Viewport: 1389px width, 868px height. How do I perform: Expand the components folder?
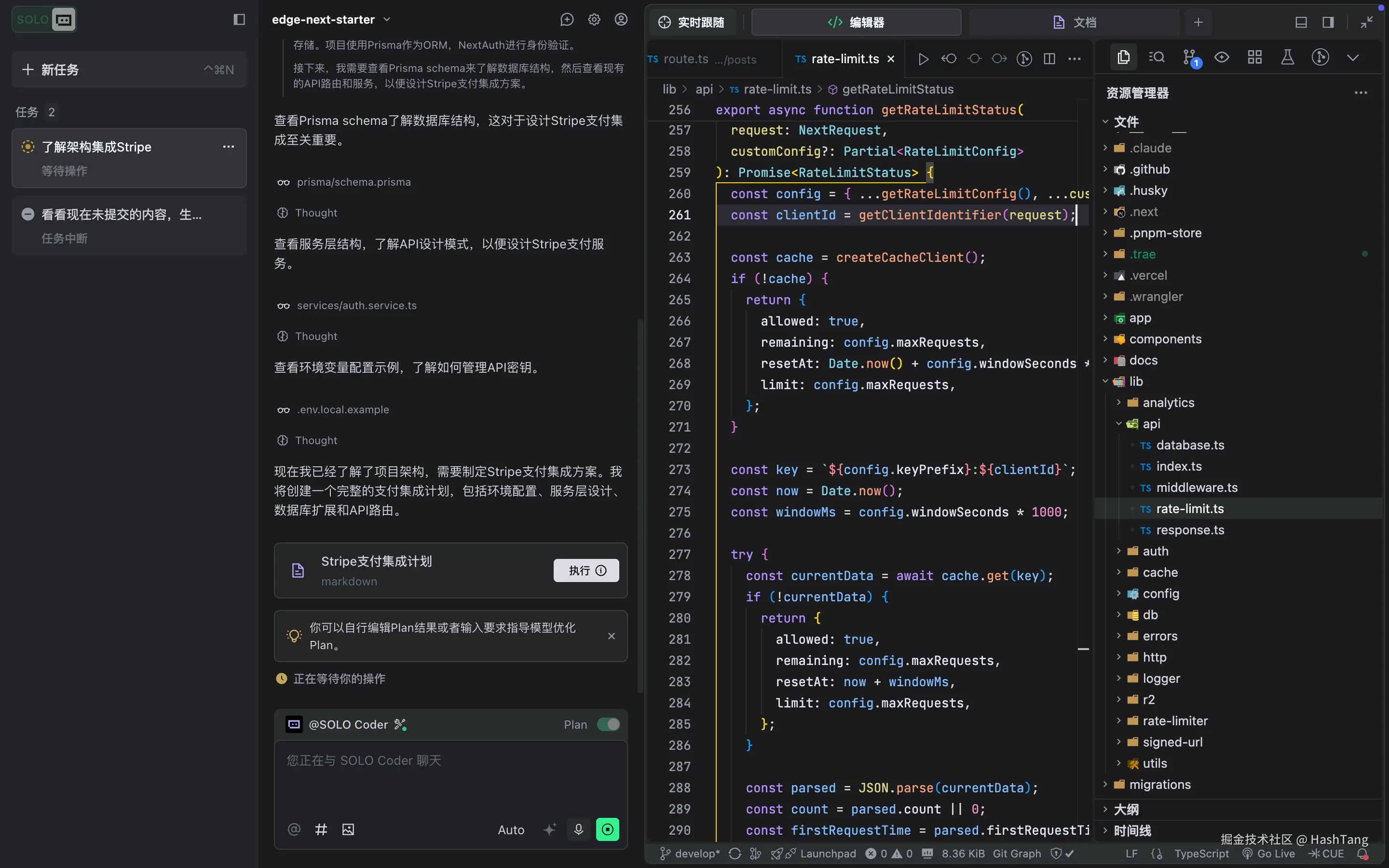pyautogui.click(x=1165, y=339)
